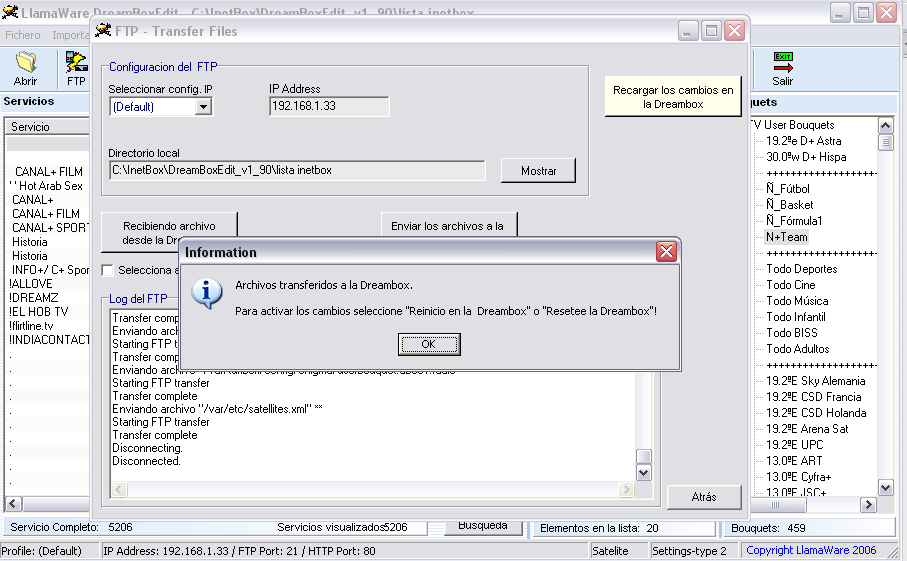Image resolution: width=907 pixels, height=561 pixels.
Task: Select the 19.2ºE CSD Francia bouquet
Action: point(813,397)
